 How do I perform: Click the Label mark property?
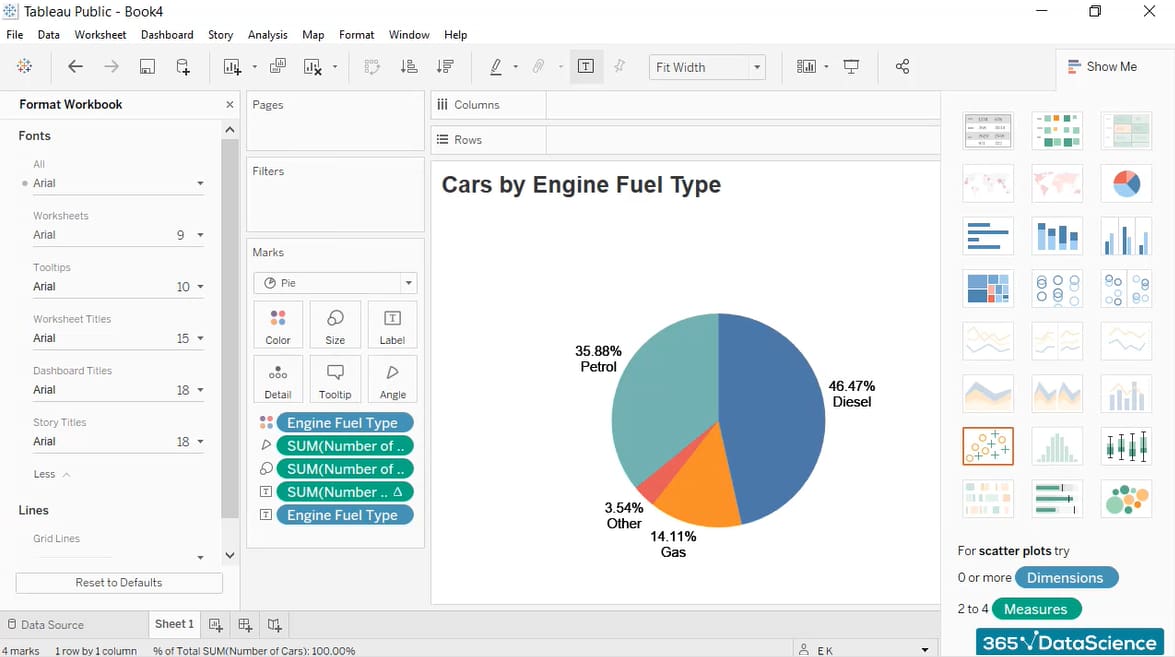point(392,323)
